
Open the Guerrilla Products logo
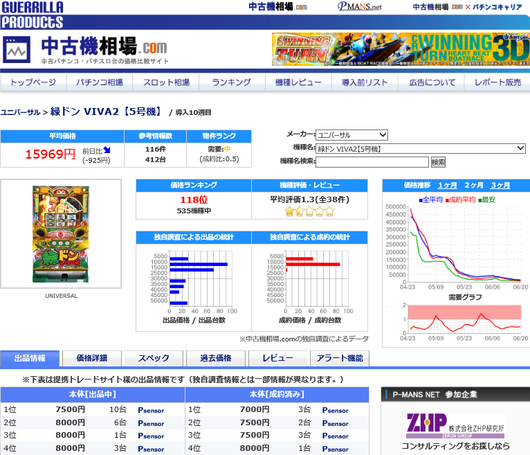(32, 15)
